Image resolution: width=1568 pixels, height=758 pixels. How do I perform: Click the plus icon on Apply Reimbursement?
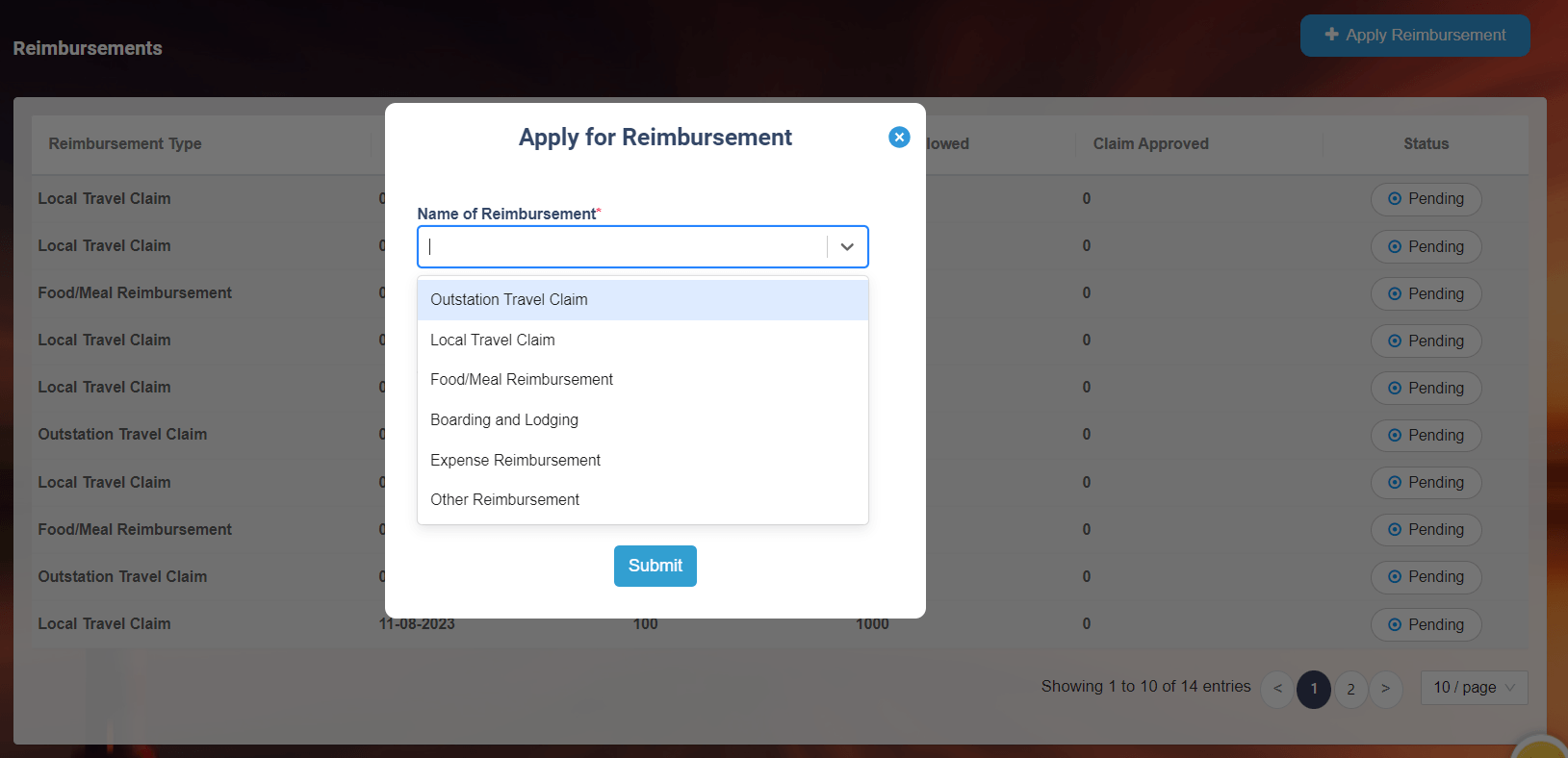[1331, 35]
